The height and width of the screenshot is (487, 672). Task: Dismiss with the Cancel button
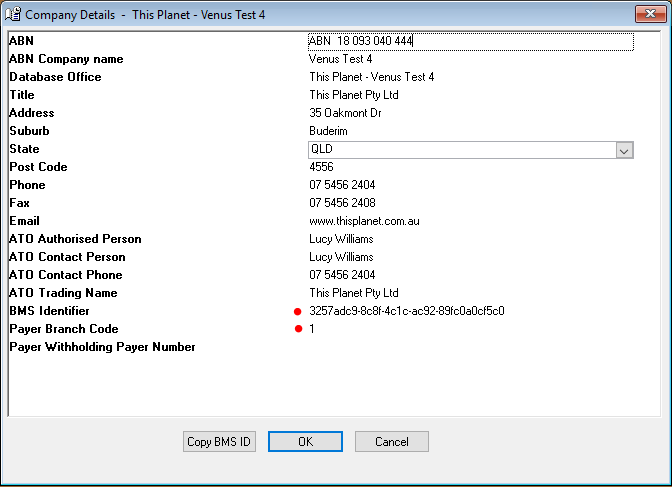[391, 442]
